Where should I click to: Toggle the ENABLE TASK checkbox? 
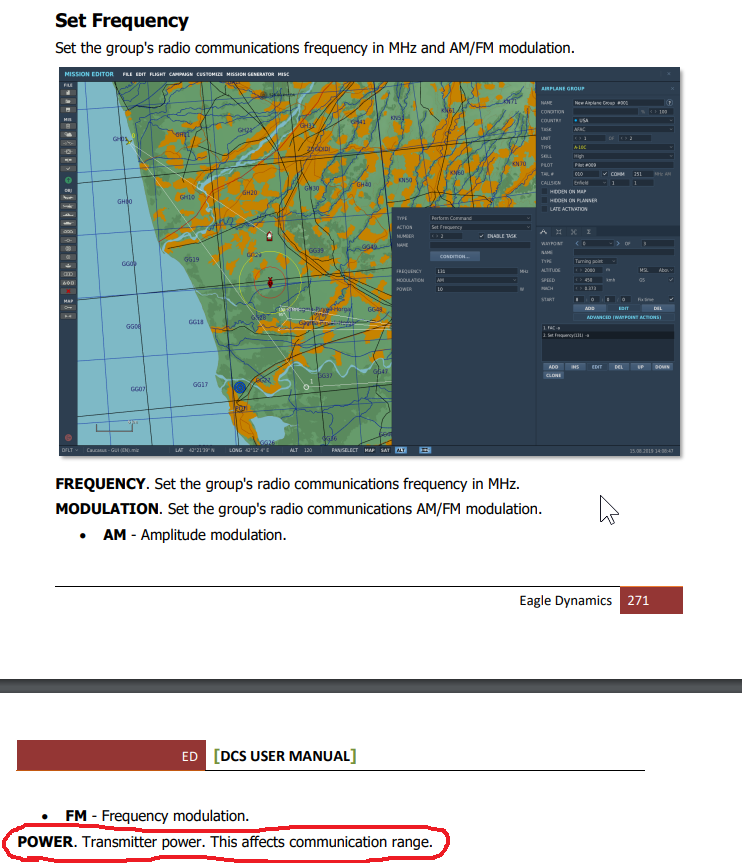pyautogui.click(x=481, y=236)
